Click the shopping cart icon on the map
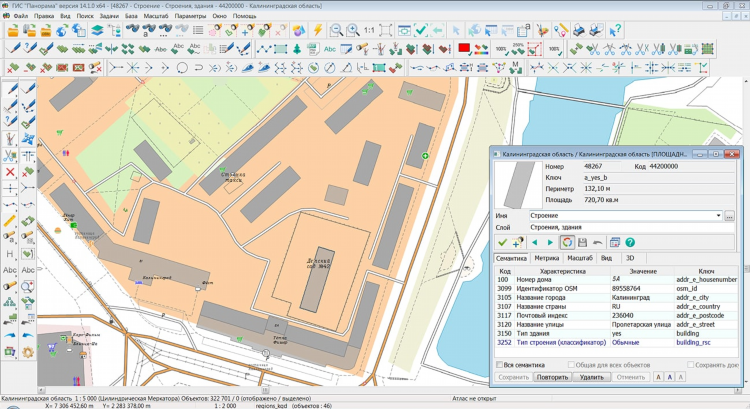 coord(52,348)
